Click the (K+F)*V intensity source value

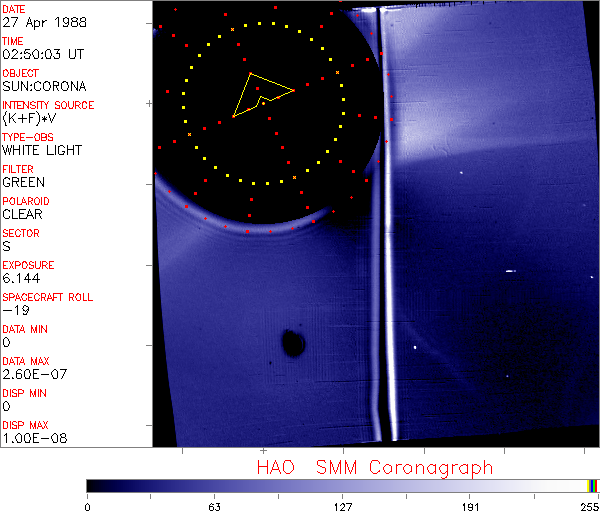click(x=31, y=118)
